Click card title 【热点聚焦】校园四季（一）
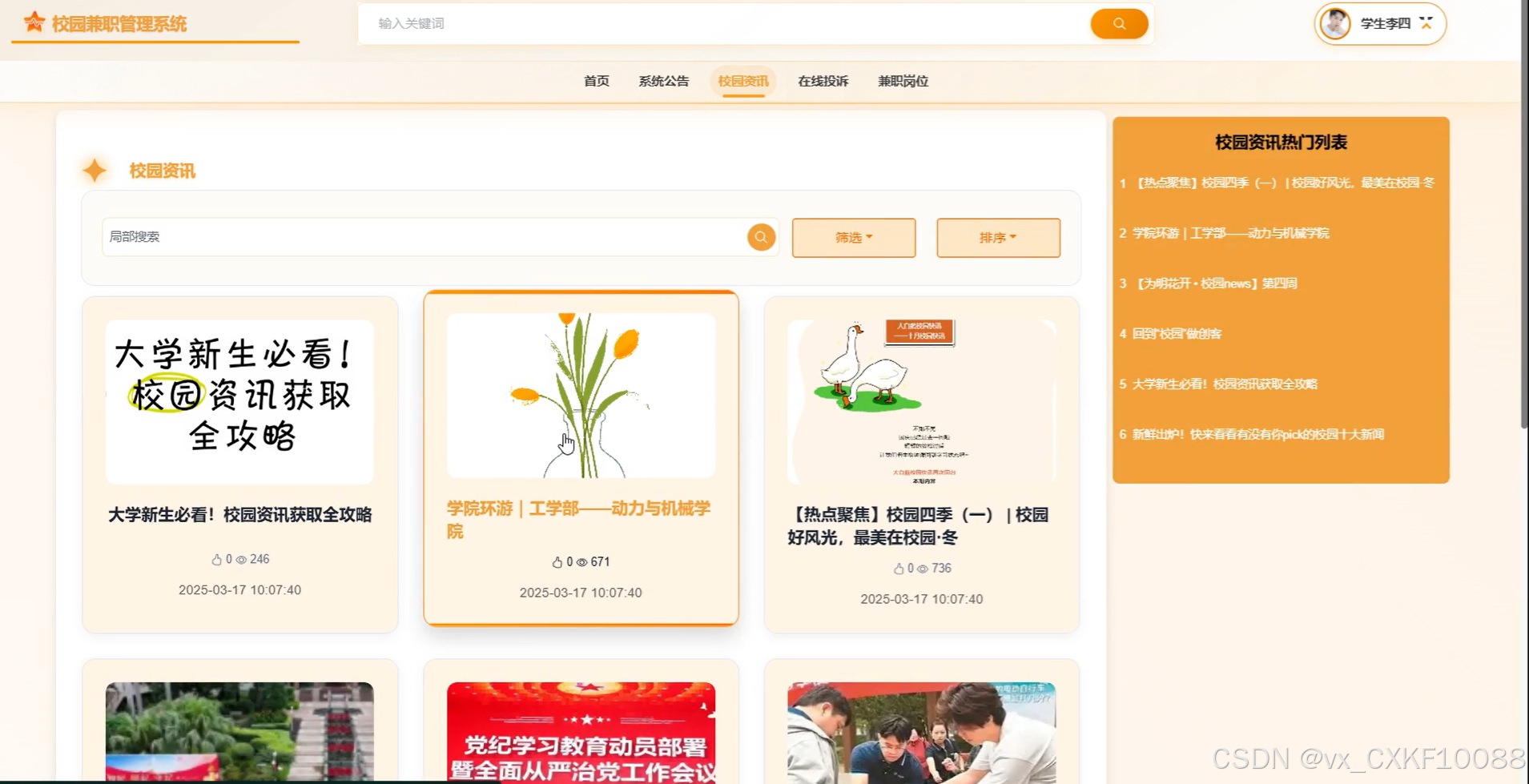Screen dimensions: 1529x784 [x=919, y=526]
